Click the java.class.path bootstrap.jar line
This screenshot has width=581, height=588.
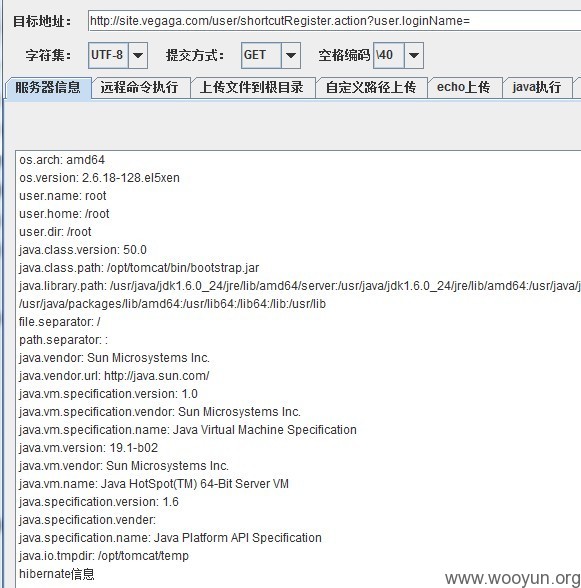(139, 268)
